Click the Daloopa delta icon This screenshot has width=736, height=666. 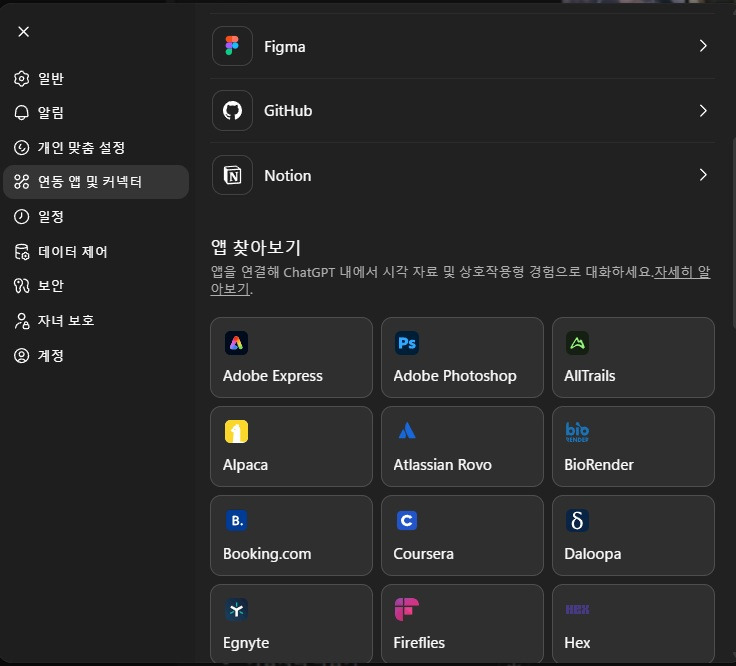(x=577, y=521)
